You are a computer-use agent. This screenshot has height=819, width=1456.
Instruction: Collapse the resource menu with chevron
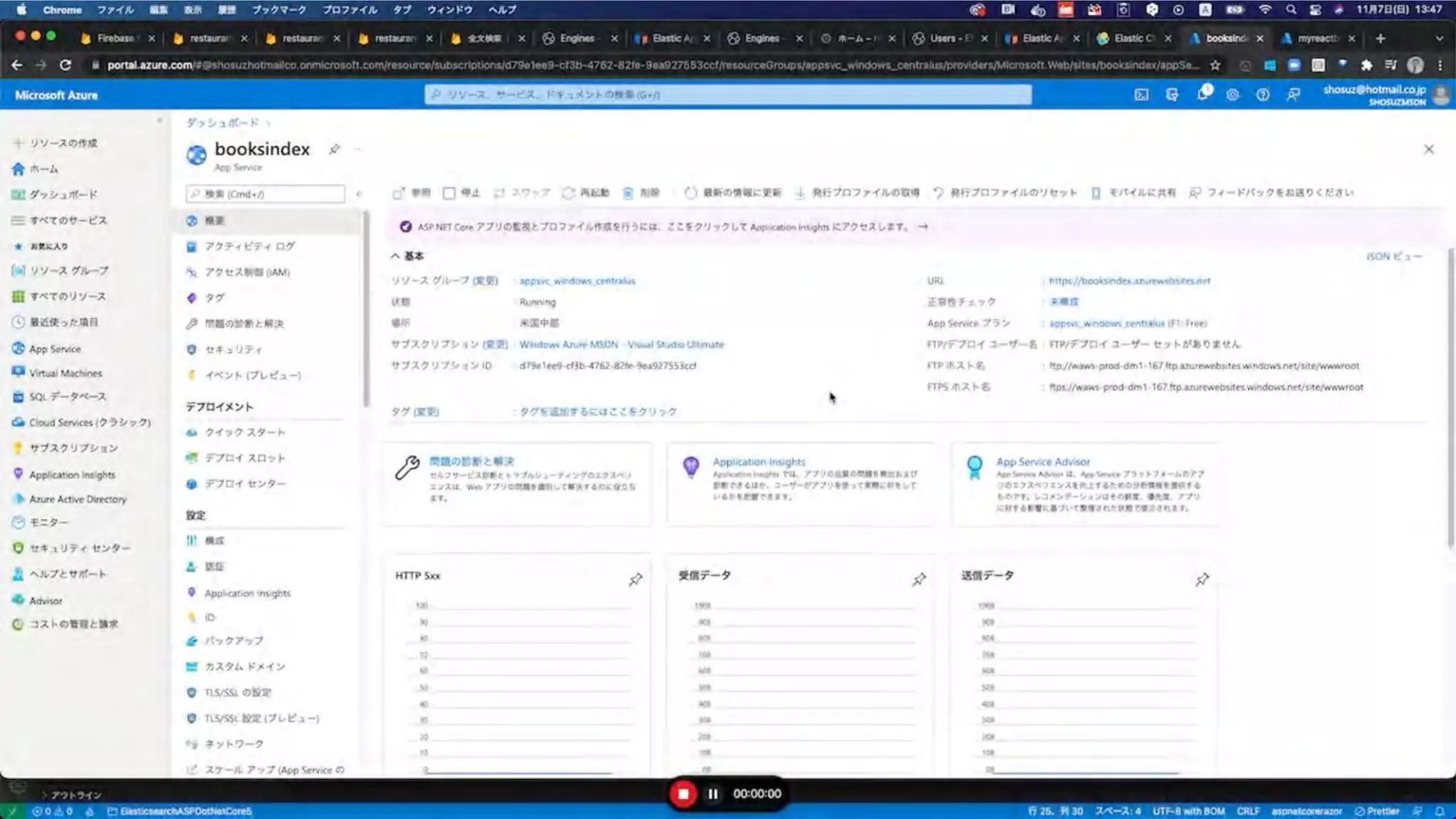click(359, 193)
